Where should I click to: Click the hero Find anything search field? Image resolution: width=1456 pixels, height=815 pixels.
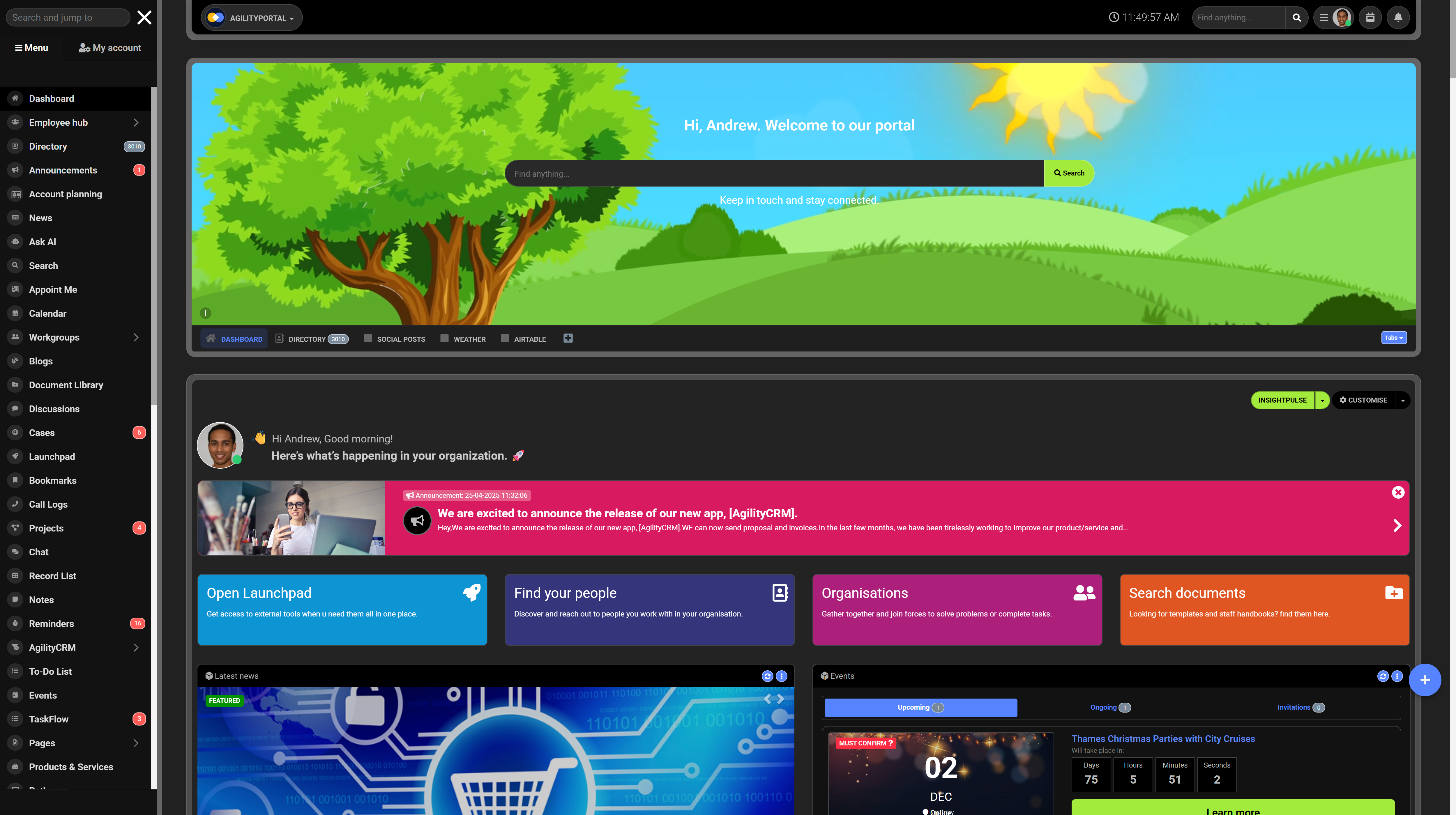(774, 173)
